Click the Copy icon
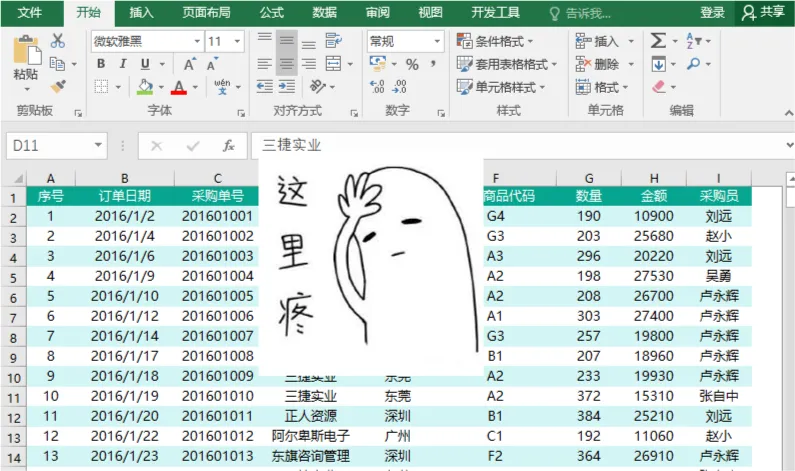 [x=57, y=64]
